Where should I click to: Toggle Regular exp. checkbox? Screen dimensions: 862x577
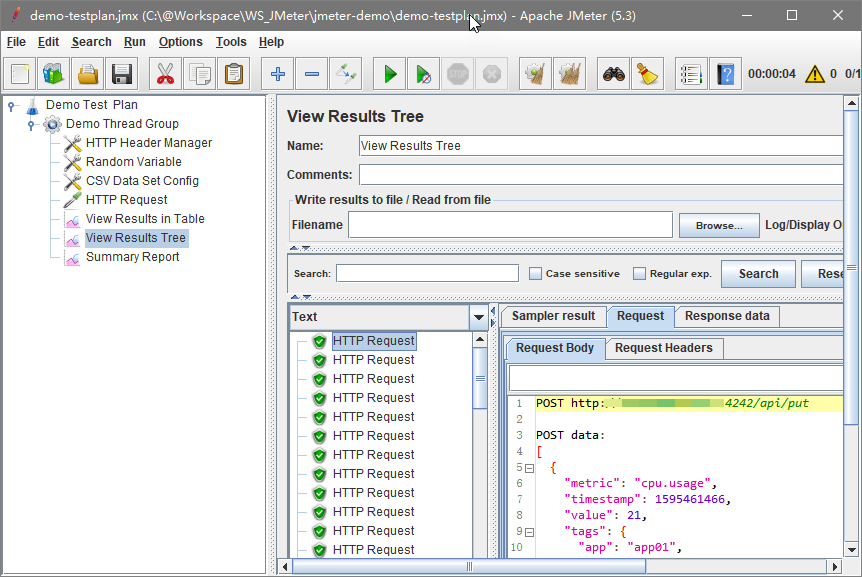point(639,274)
